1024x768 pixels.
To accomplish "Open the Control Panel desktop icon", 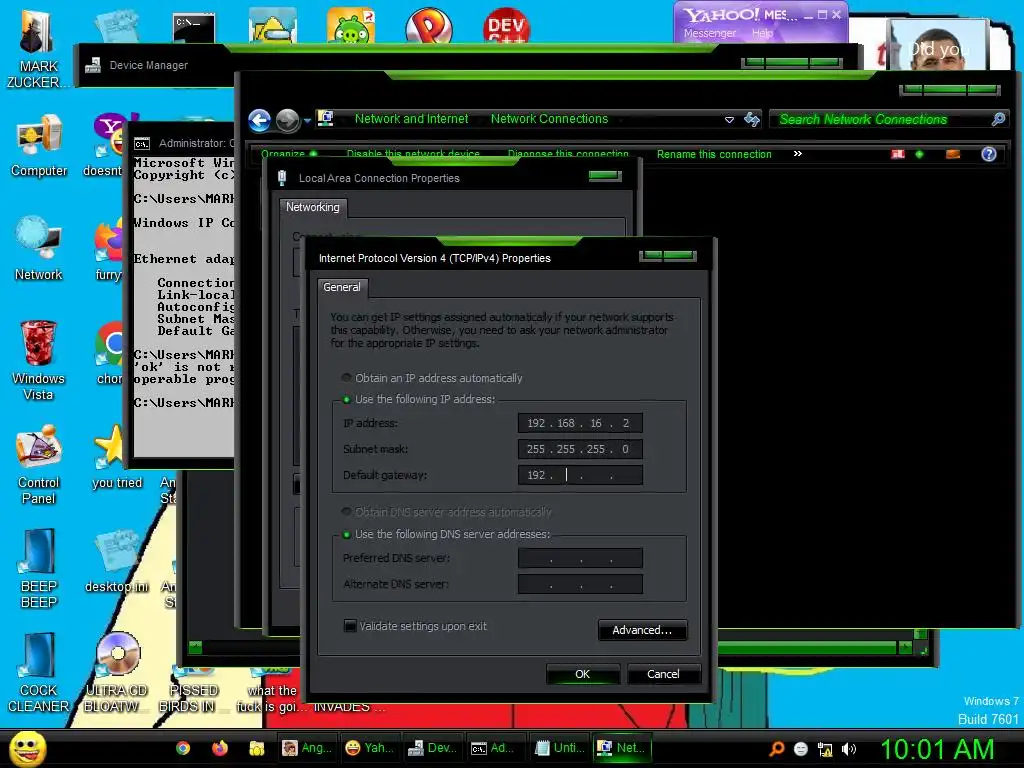I will [x=39, y=465].
